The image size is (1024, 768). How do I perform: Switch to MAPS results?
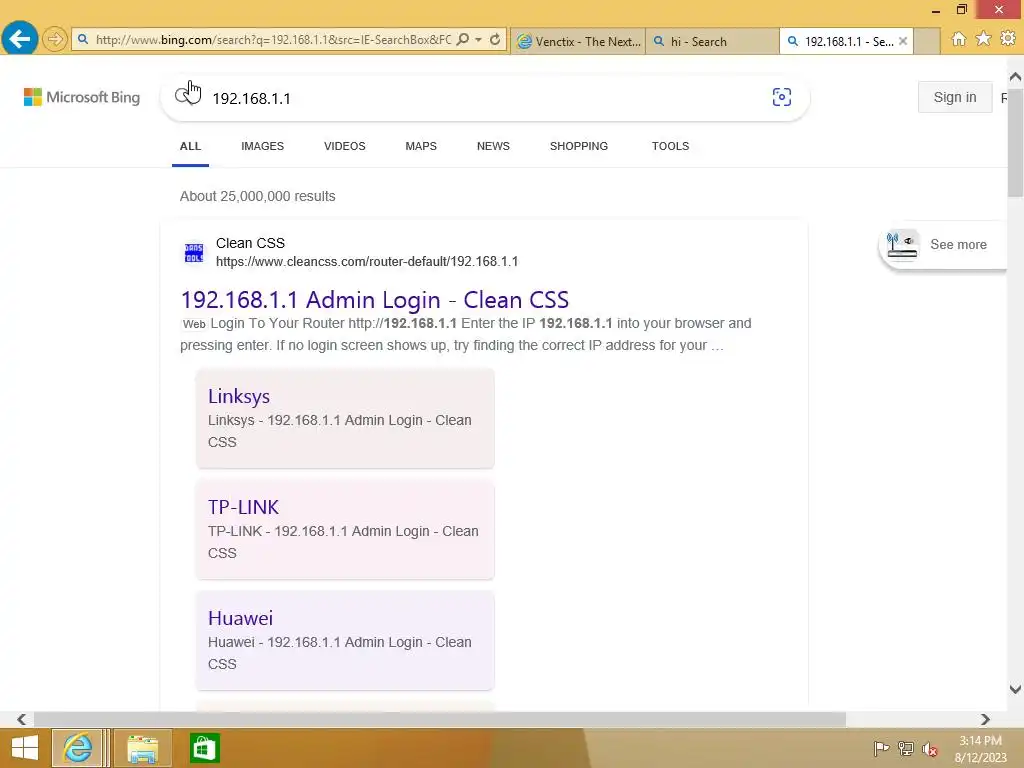(421, 146)
